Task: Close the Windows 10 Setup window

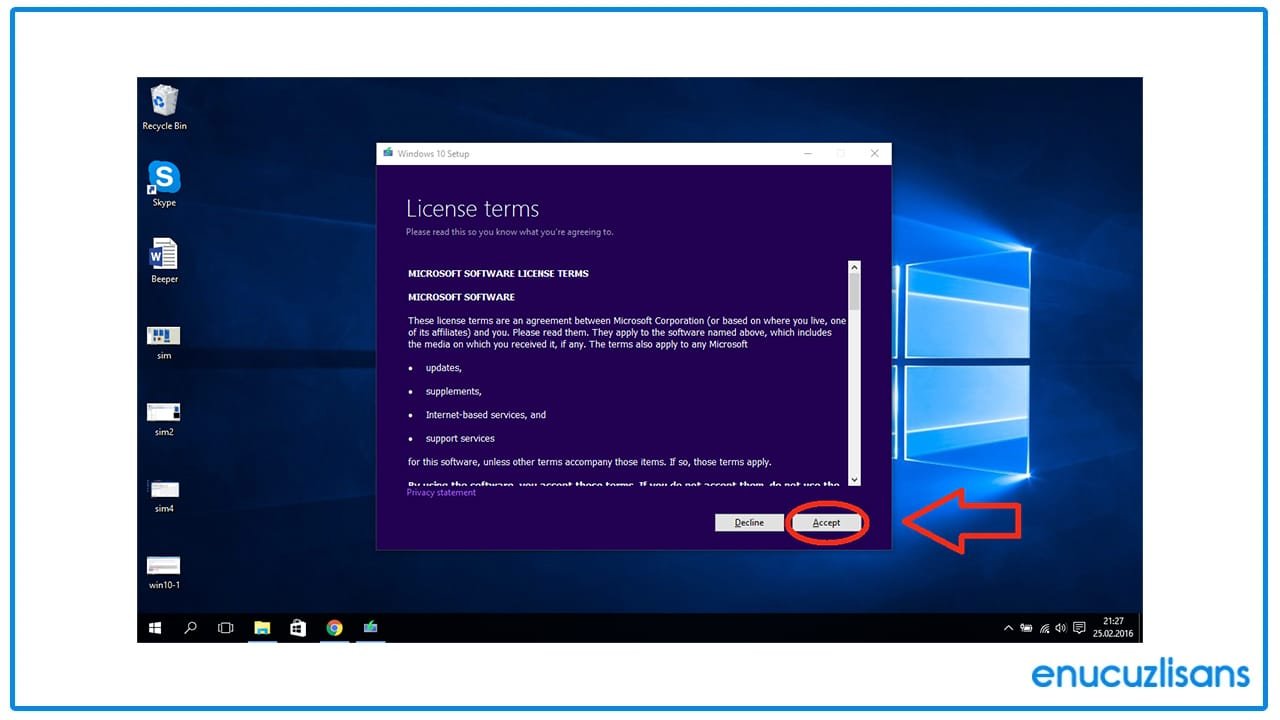Action: (874, 153)
